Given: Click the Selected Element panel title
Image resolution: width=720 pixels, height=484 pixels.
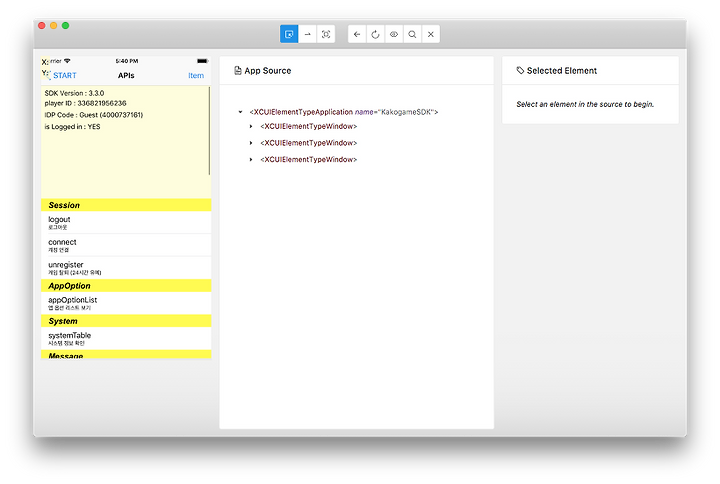Looking at the screenshot, I should click(562, 71).
